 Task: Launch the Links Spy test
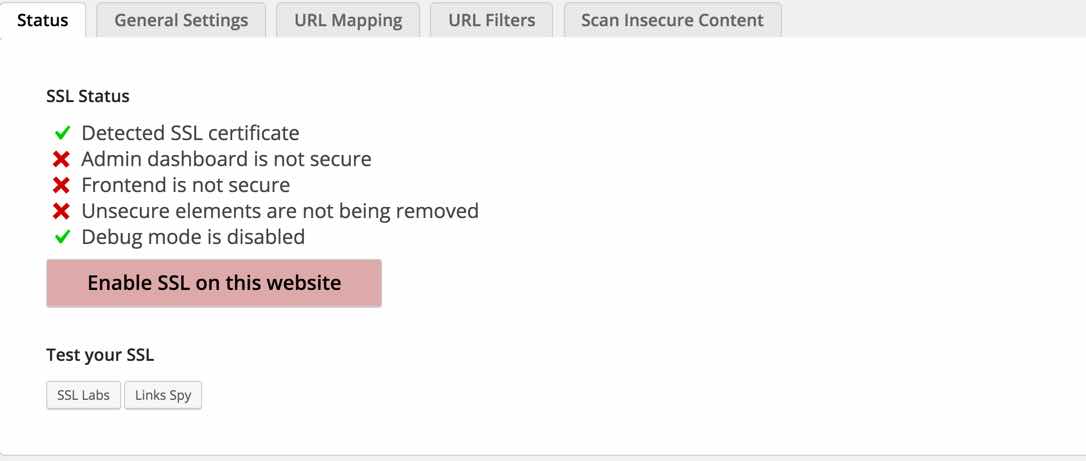163,395
